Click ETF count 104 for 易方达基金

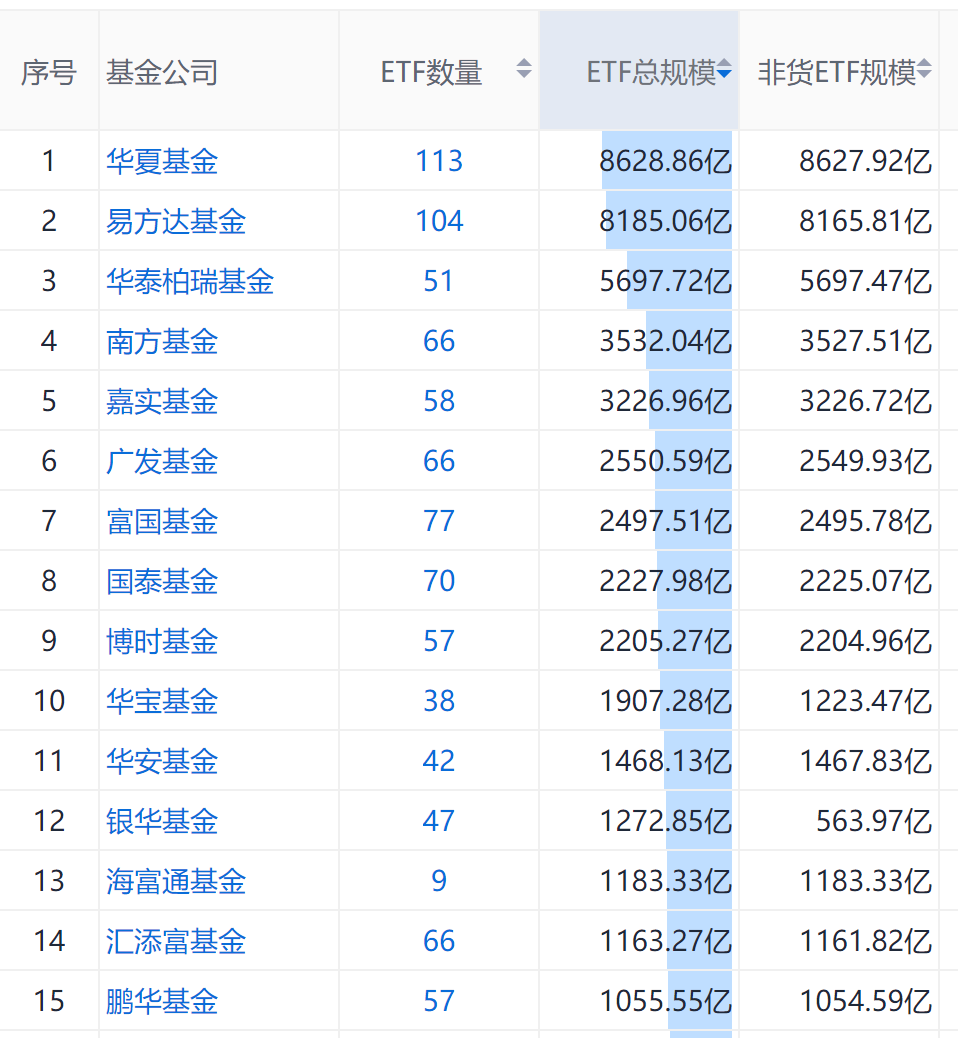439,221
